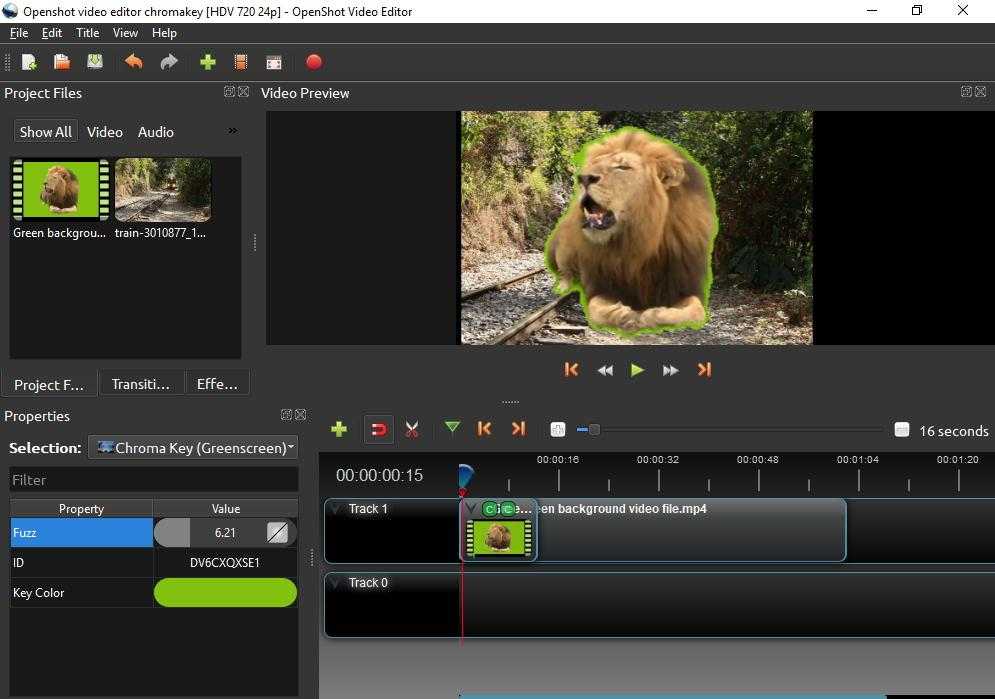Click the green Key Color swatch
The image size is (995, 699).
[225, 593]
